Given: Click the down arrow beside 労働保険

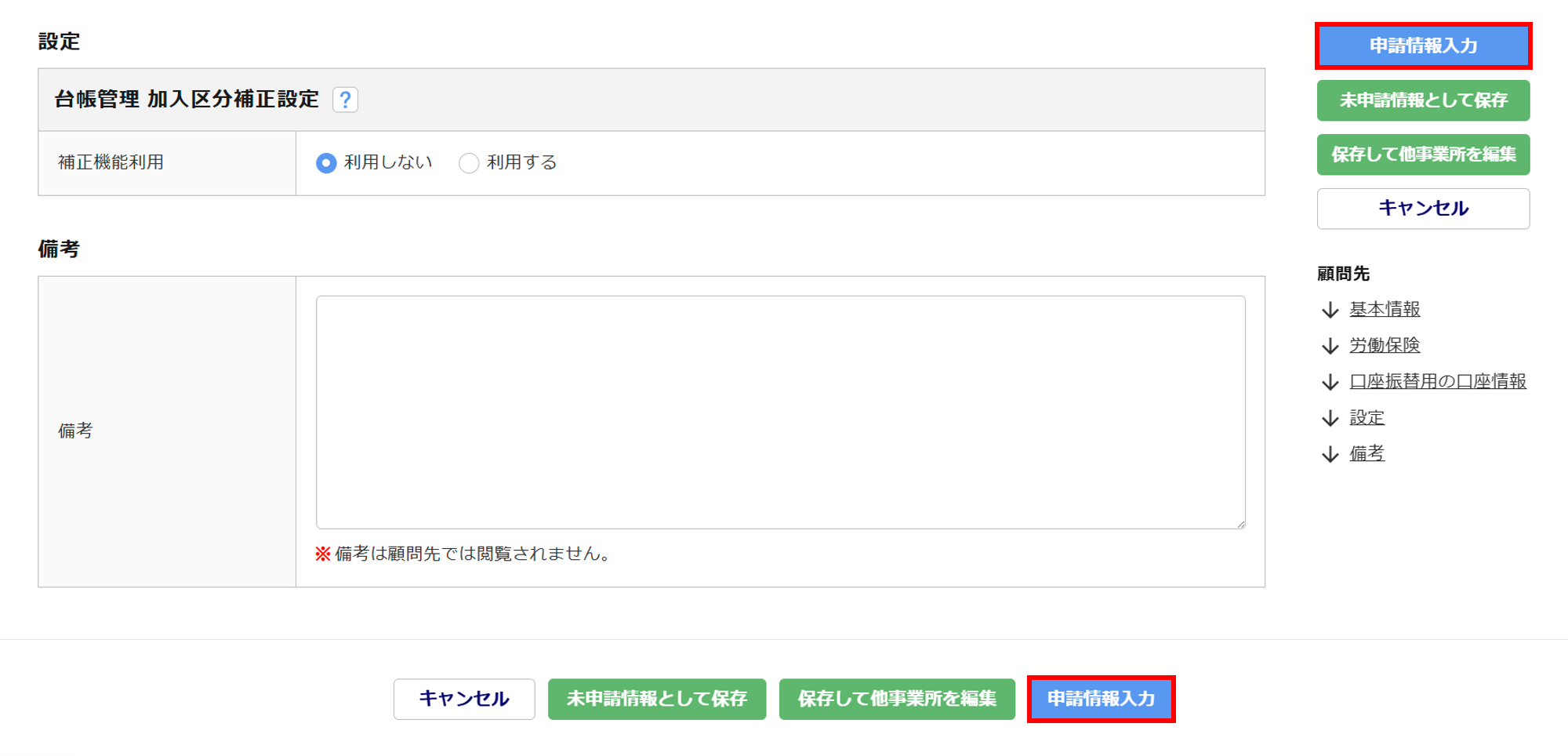Looking at the screenshot, I should pos(1330,346).
